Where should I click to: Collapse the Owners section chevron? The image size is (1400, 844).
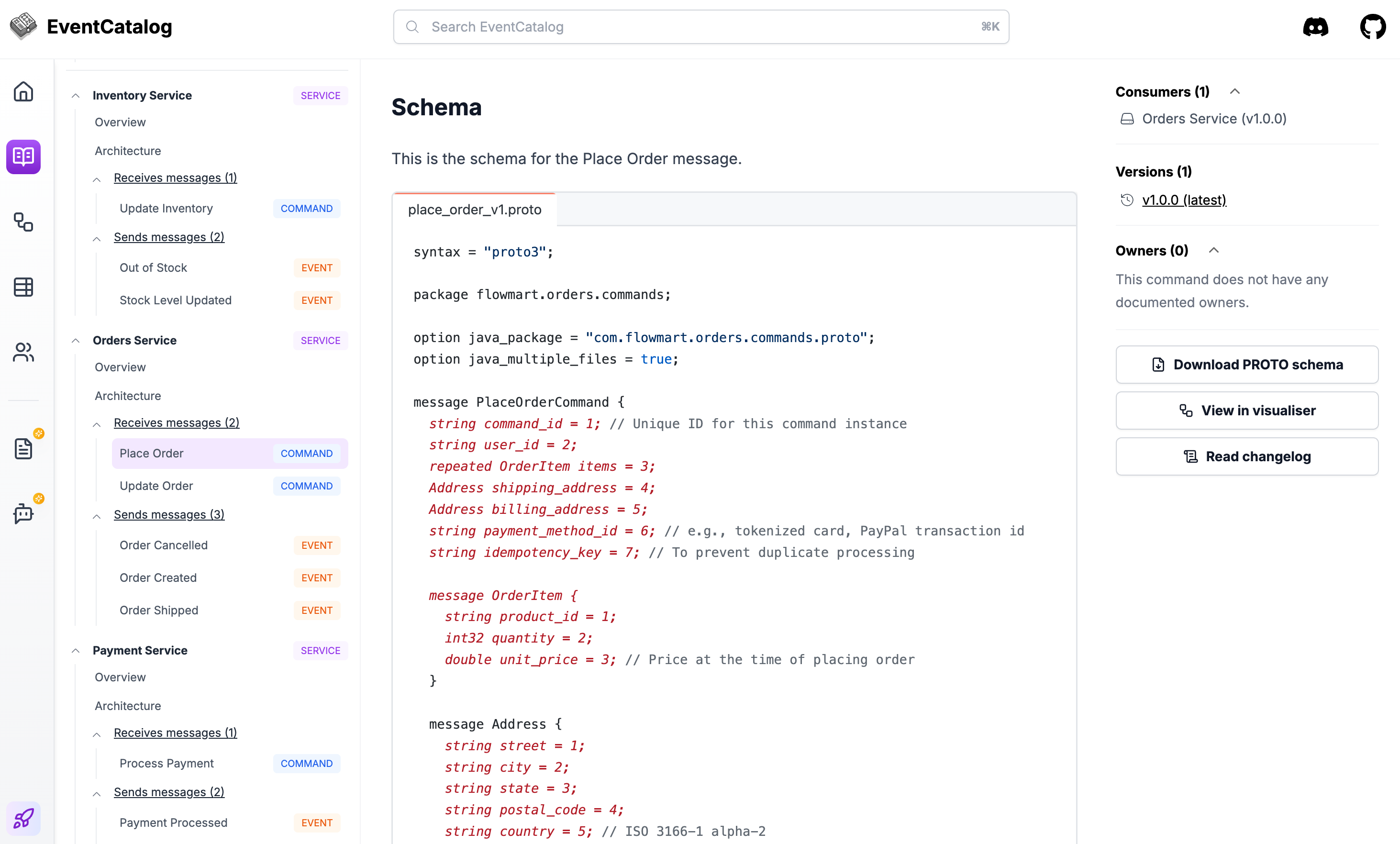point(1213,250)
